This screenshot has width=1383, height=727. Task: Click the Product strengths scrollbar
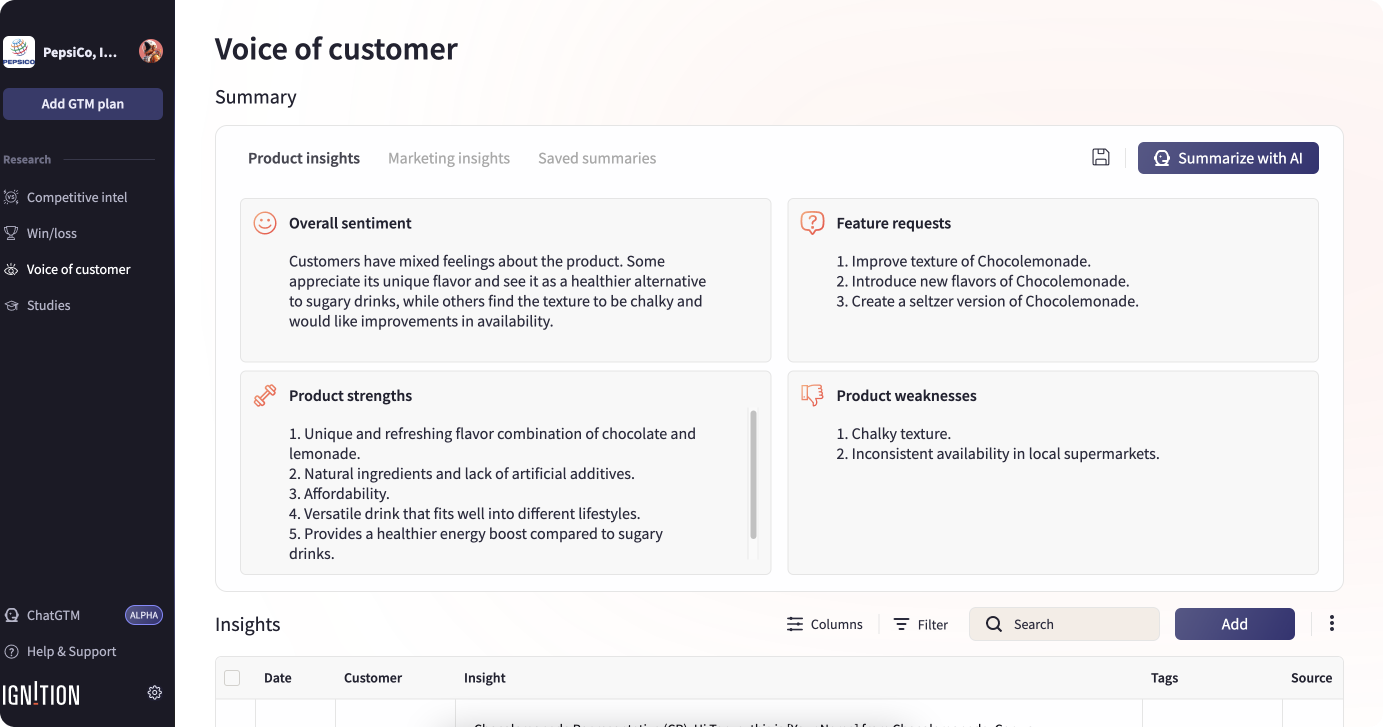point(753,475)
